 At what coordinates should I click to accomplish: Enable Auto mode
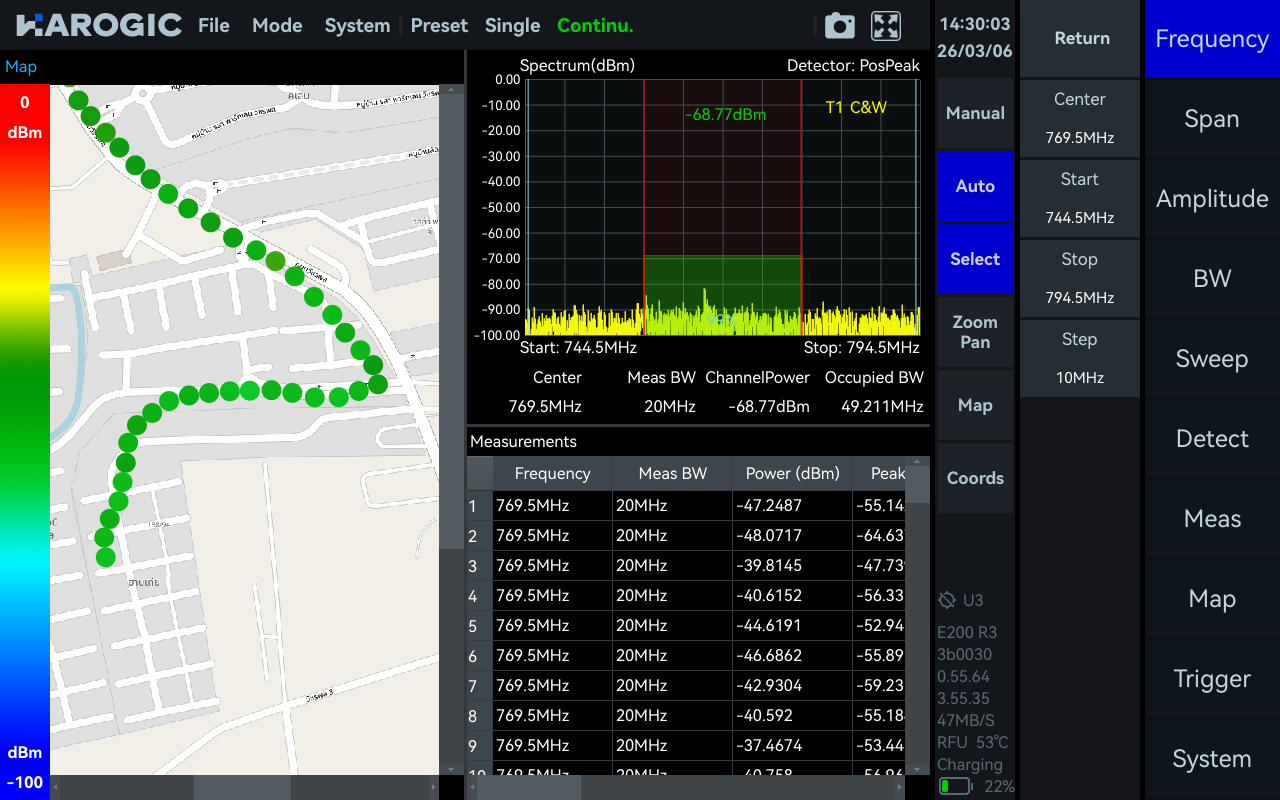pyautogui.click(x=974, y=186)
